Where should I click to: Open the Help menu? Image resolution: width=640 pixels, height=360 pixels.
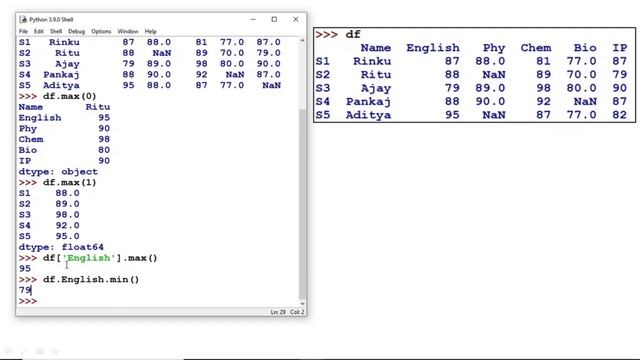(x=150, y=31)
